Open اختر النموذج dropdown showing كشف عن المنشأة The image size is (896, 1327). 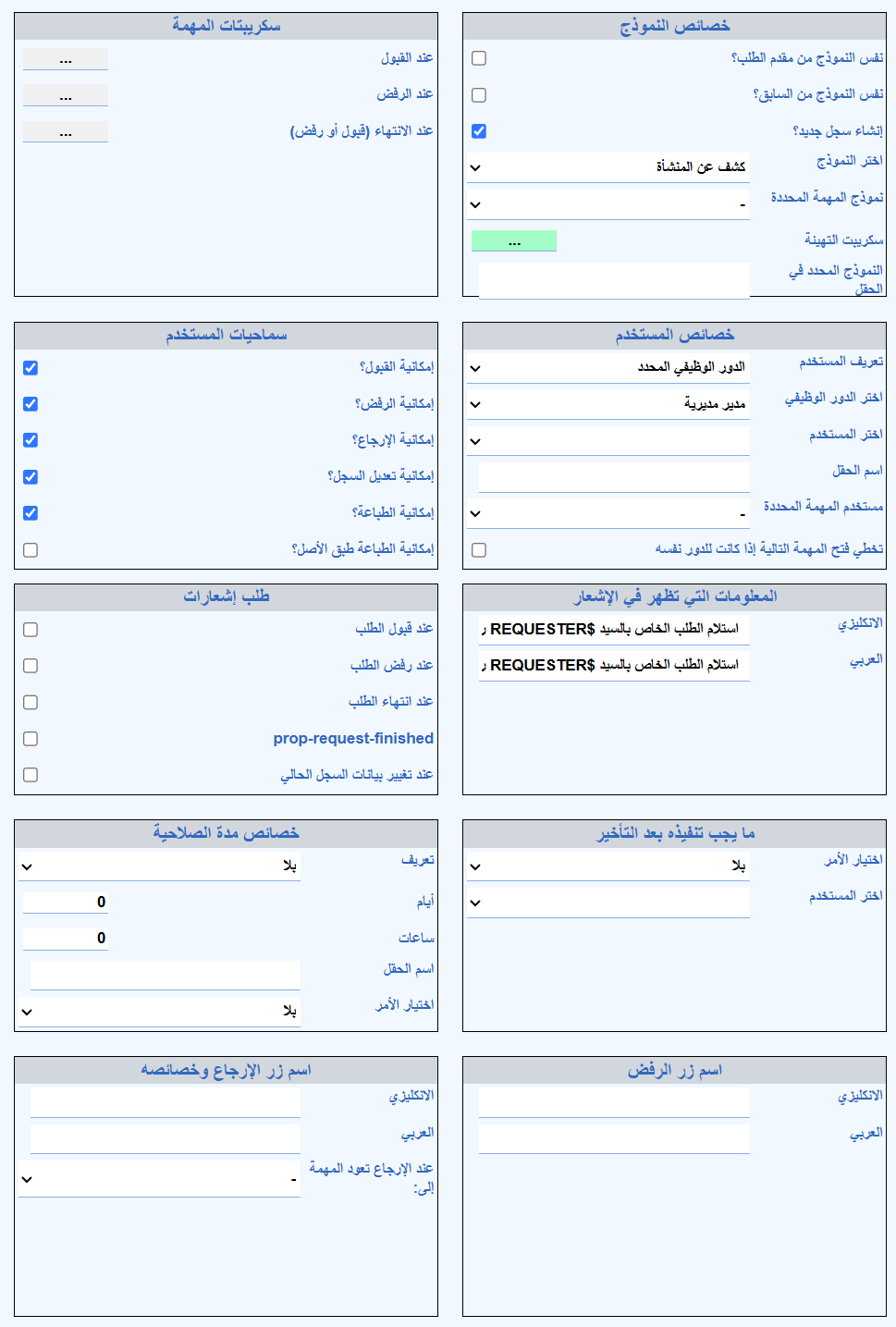click(608, 167)
